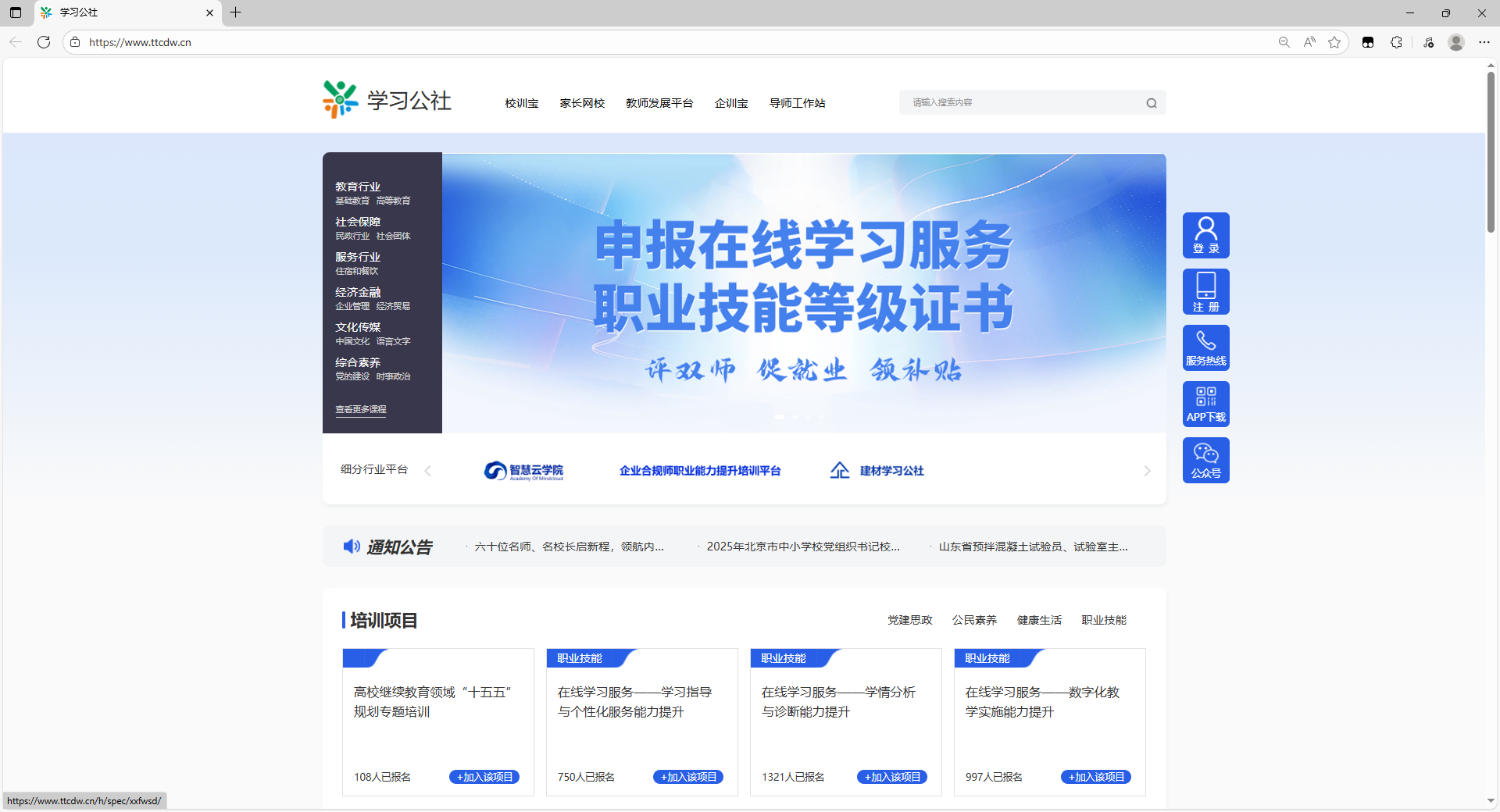The width and height of the screenshot is (1500, 812).
Task: Open 导师工作站 in top navigation
Action: (x=797, y=103)
